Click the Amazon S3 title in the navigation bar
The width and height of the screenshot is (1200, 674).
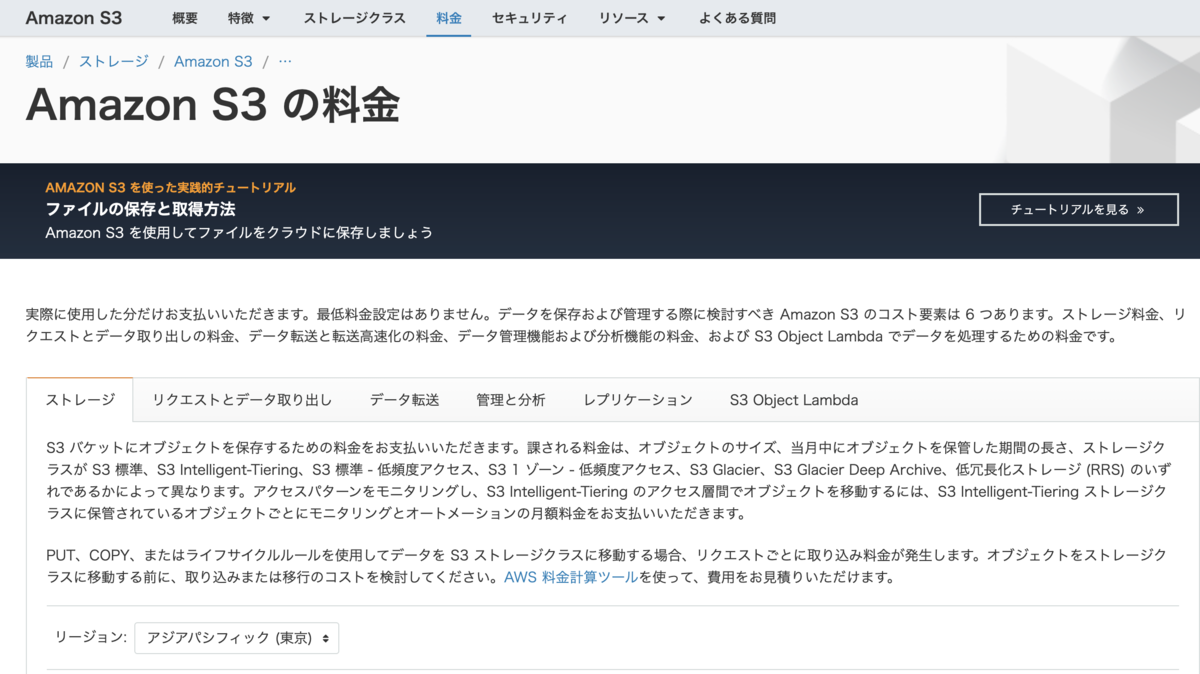(74, 18)
